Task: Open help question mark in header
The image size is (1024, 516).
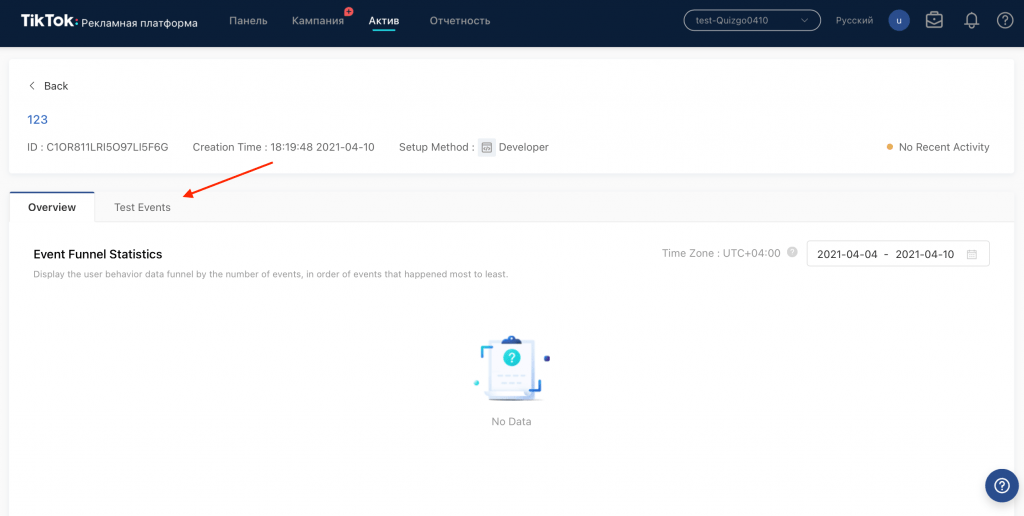Action: (x=1005, y=20)
